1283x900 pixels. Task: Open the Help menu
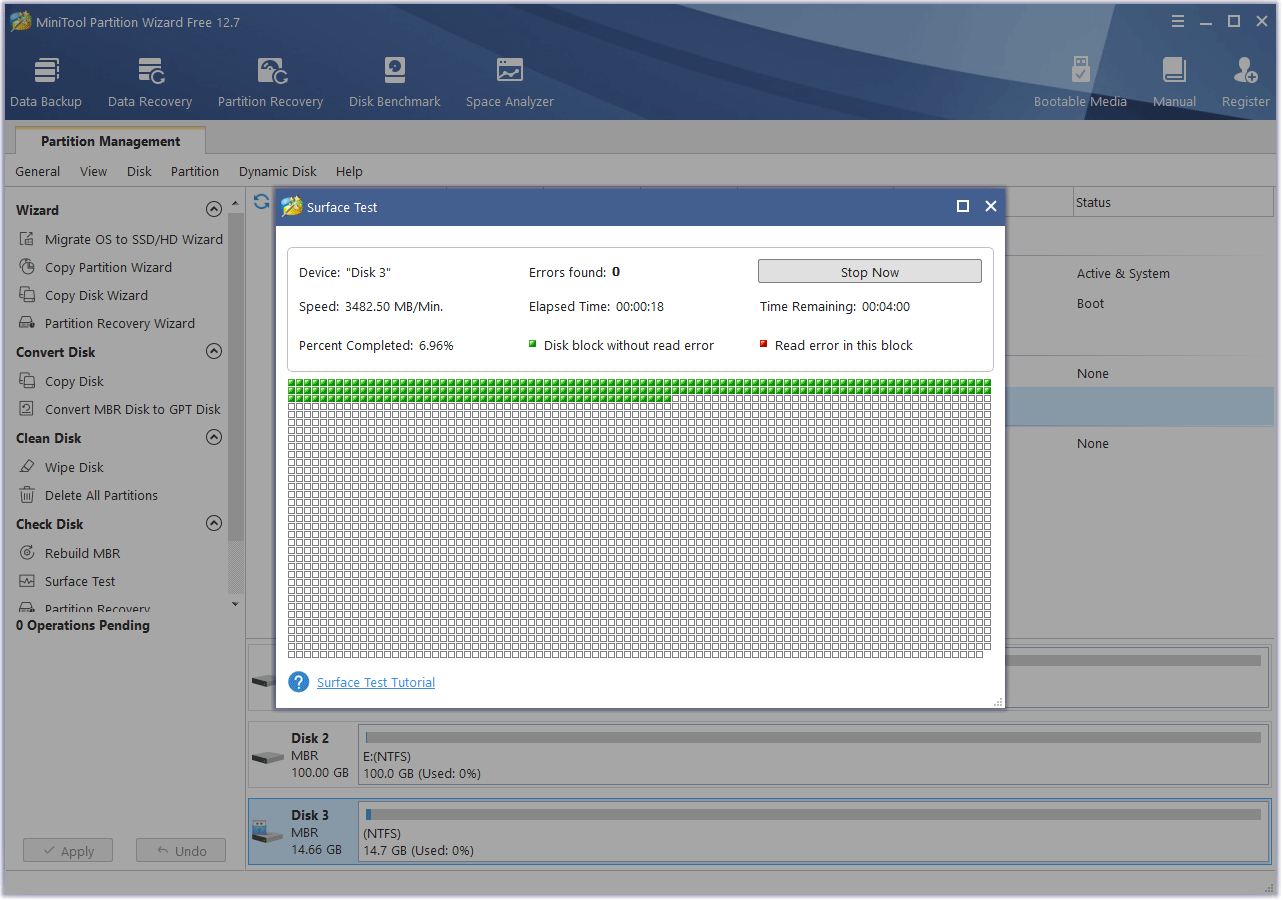pyautogui.click(x=350, y=172)
